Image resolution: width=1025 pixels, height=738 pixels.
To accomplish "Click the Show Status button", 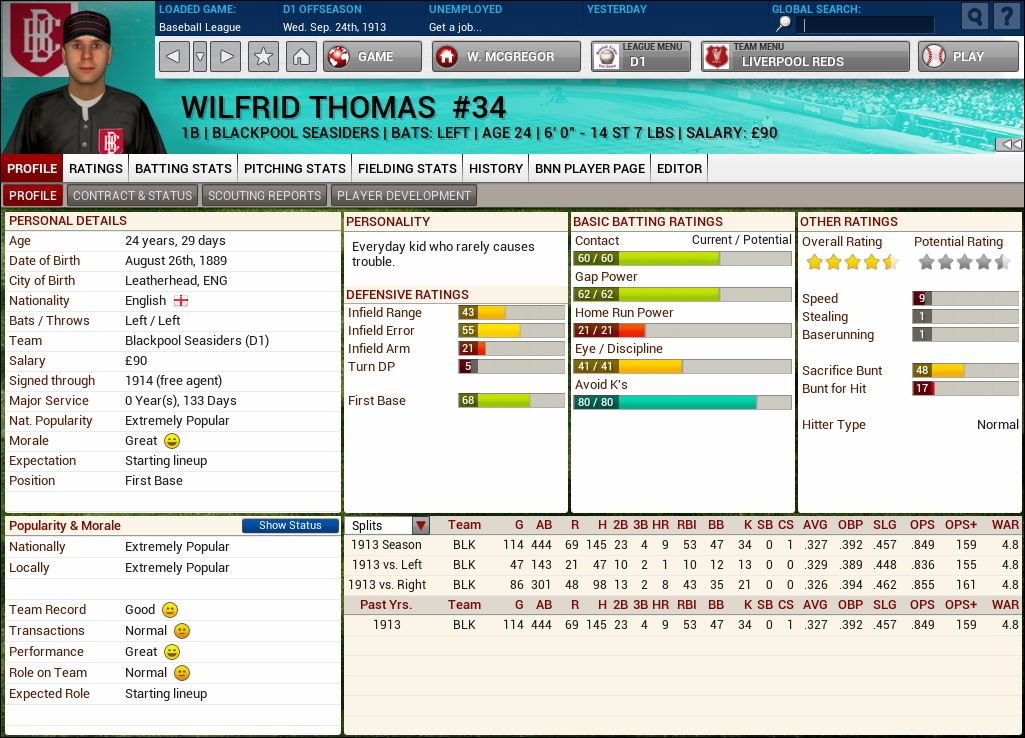I will [x=289, y=525].
